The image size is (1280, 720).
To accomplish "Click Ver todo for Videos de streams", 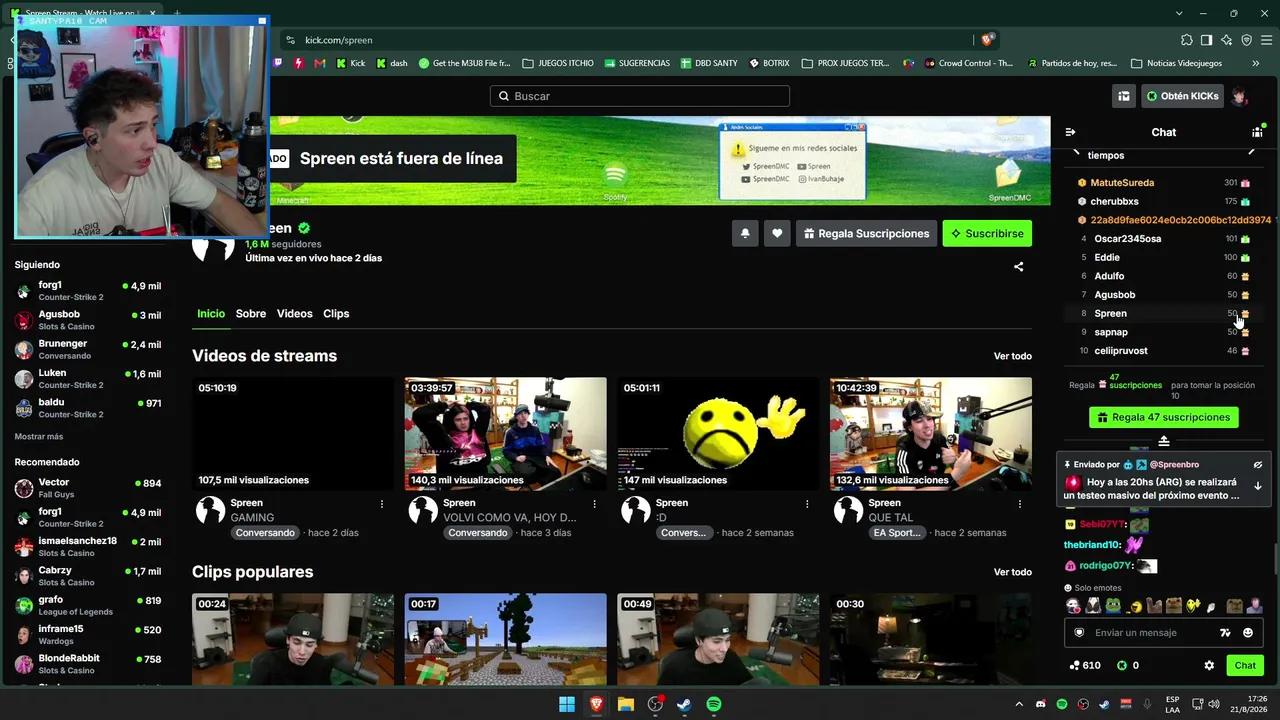I will pyautogui.click(x=1013, y=356).
